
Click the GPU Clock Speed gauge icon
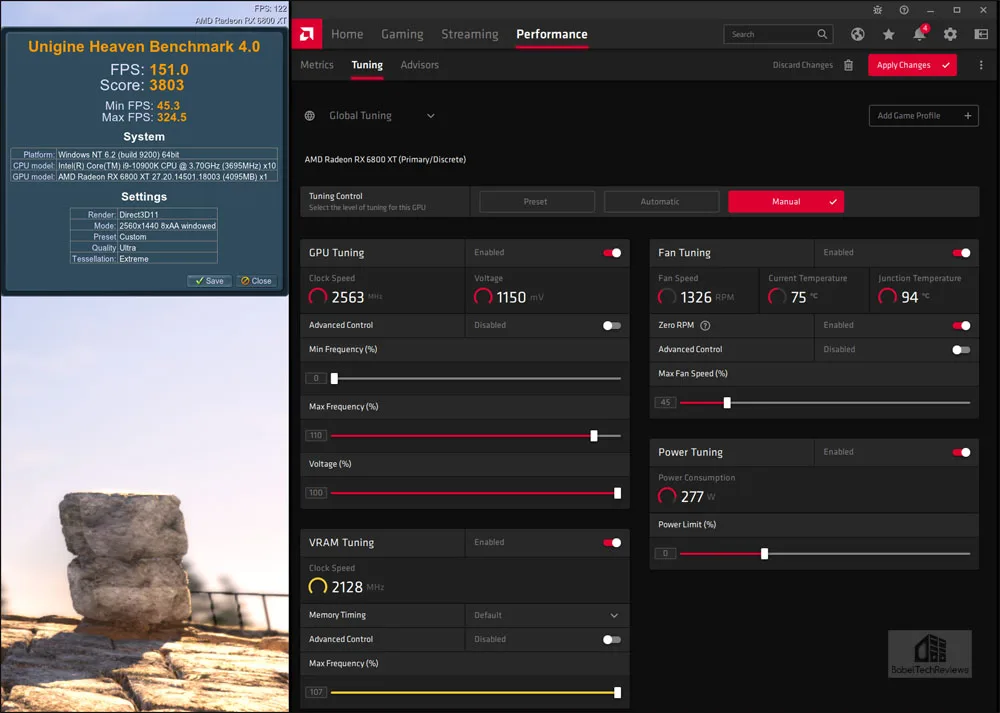pos(318,297)
